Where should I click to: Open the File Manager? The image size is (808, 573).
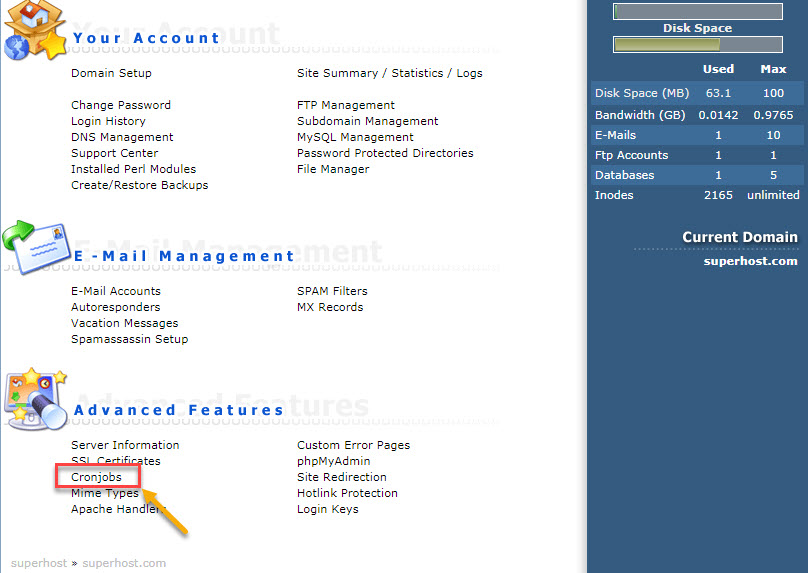[x=333, y=169]
